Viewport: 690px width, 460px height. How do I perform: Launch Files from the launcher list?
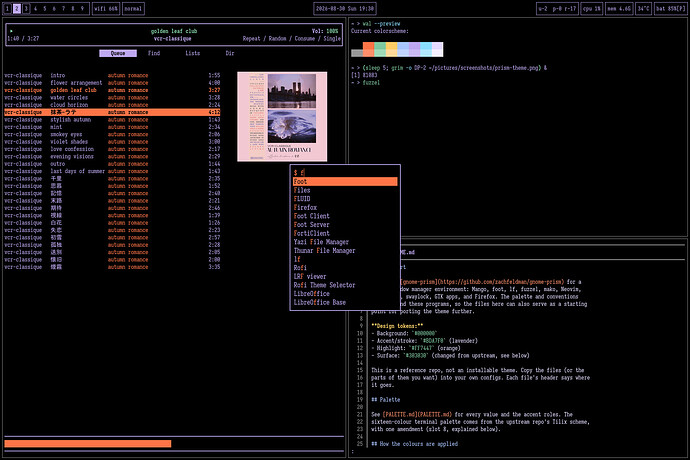pyautogui.click(x=345, y=190)
